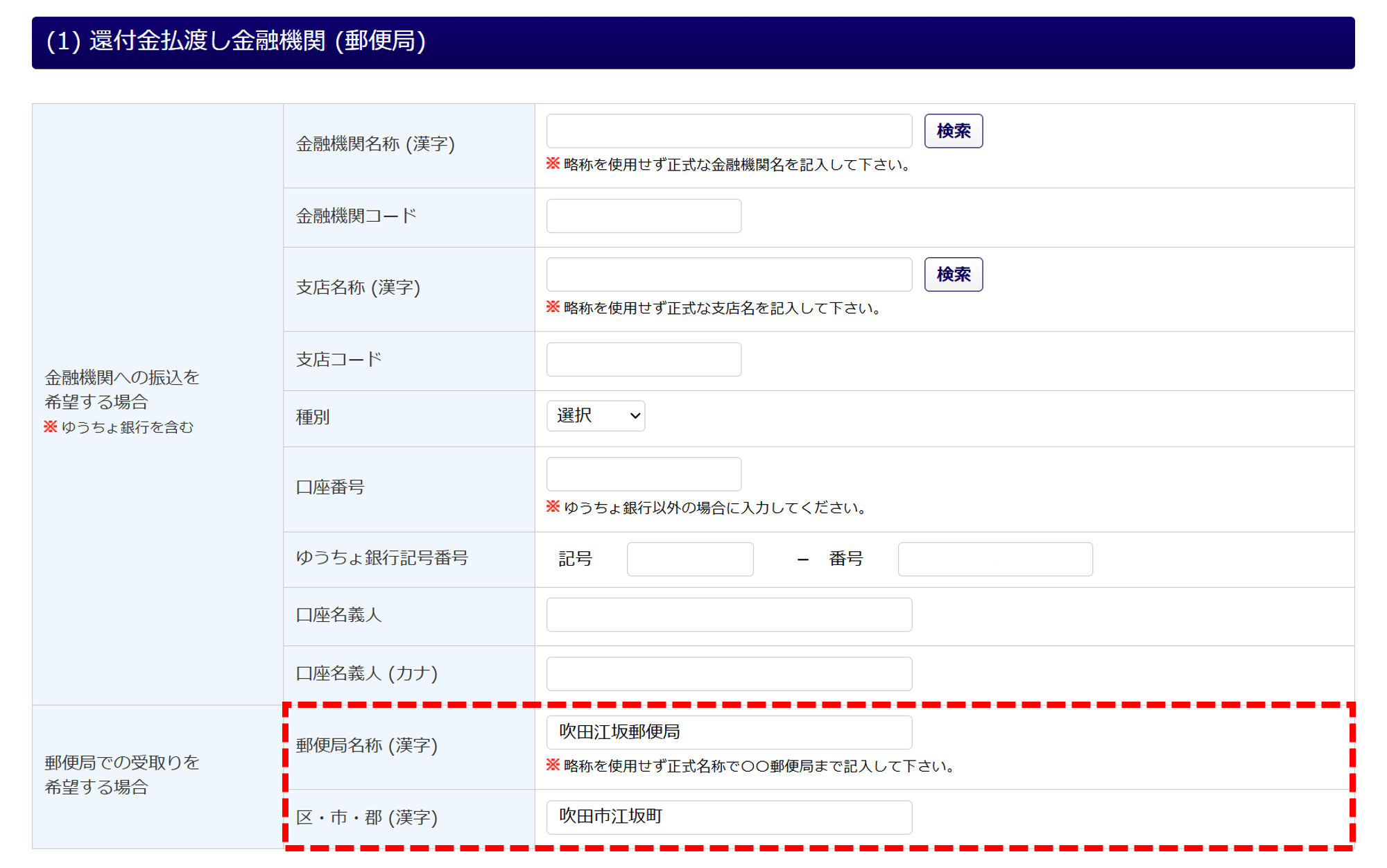Click the 口座名義人 text field
Image resolution: width=1387 pixels, height=868 pixels.
[728, 615]
